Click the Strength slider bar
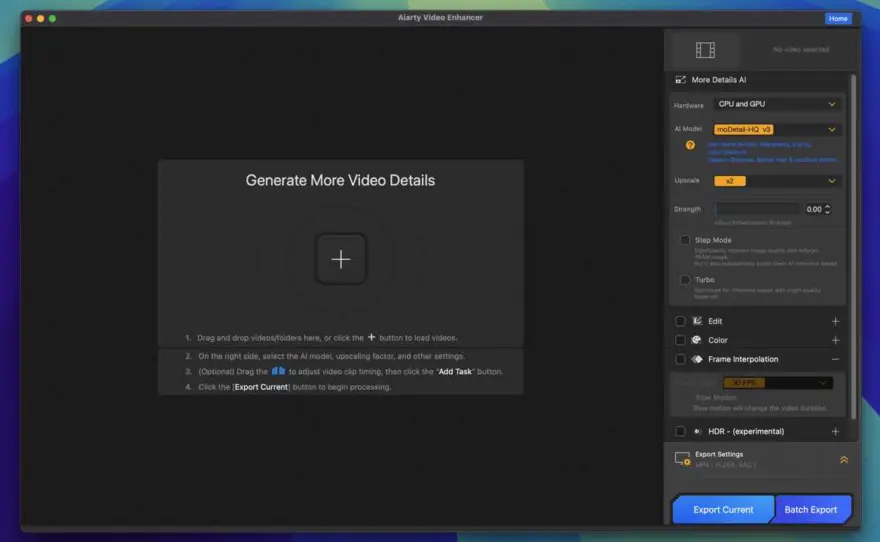 click(757, 209)
